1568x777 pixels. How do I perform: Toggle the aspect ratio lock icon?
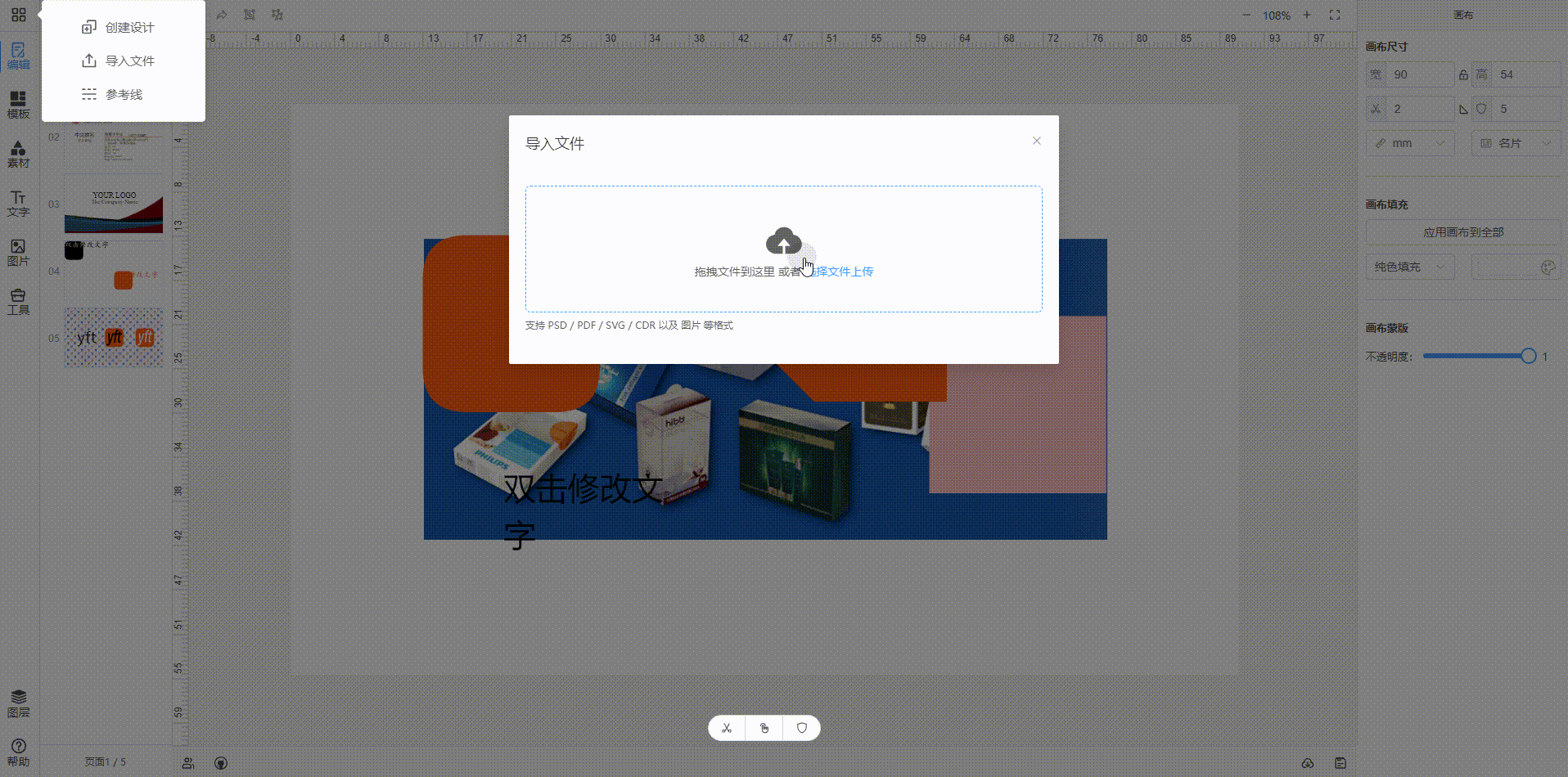tap(1463, 74)
